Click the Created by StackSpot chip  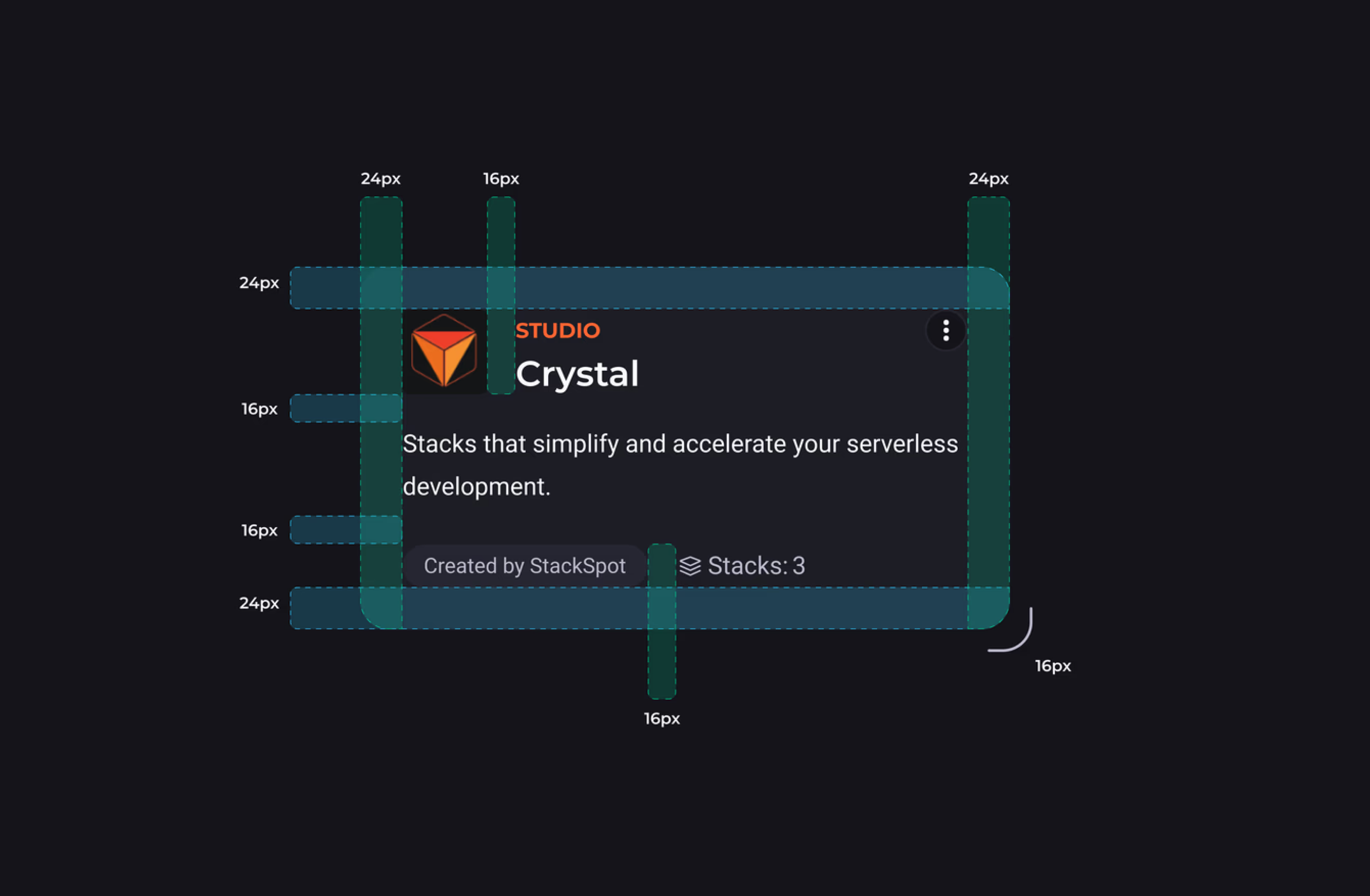pos(524,565)
